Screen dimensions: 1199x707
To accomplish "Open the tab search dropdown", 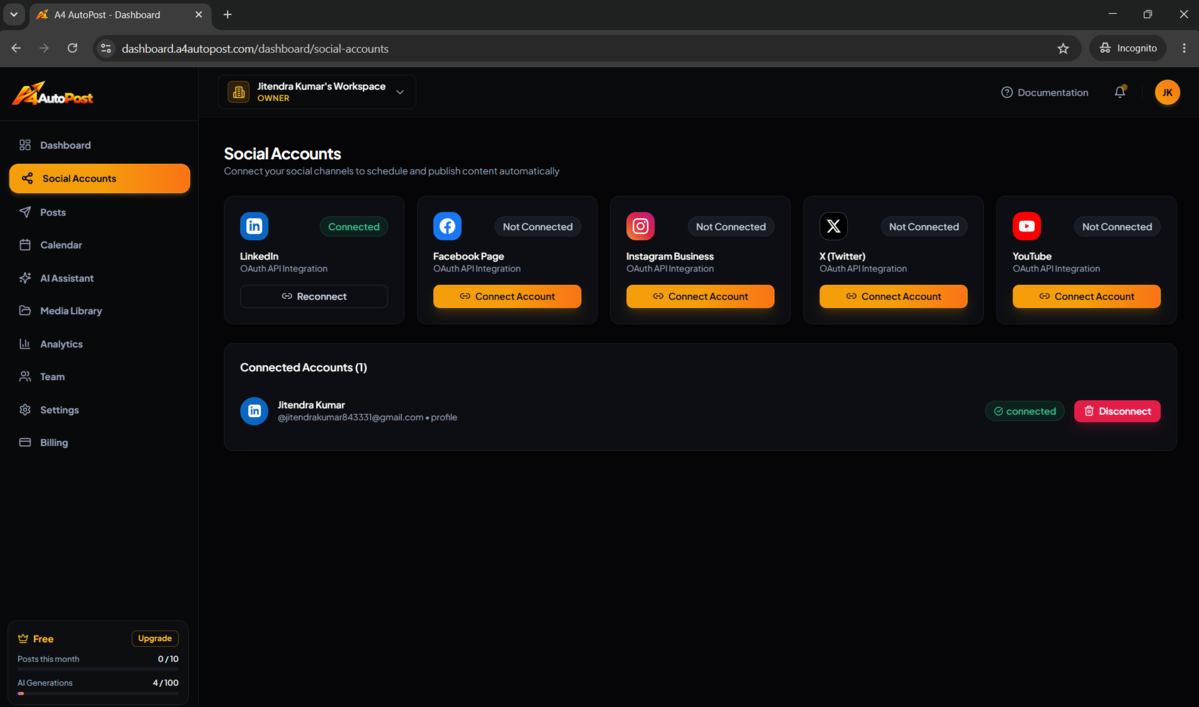I will (14, 15).
